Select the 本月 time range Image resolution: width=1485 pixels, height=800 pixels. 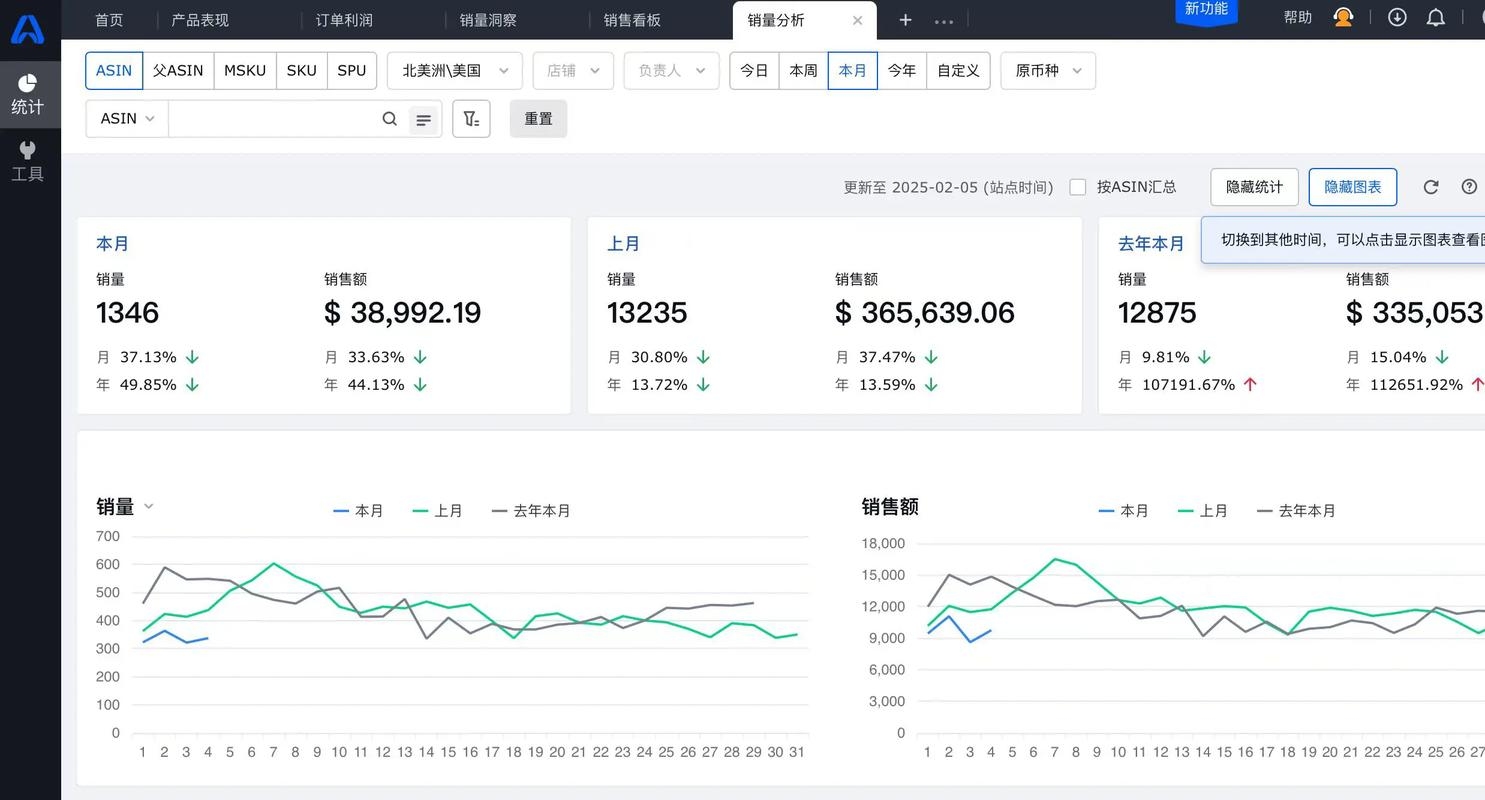click(x=853, y=71)
